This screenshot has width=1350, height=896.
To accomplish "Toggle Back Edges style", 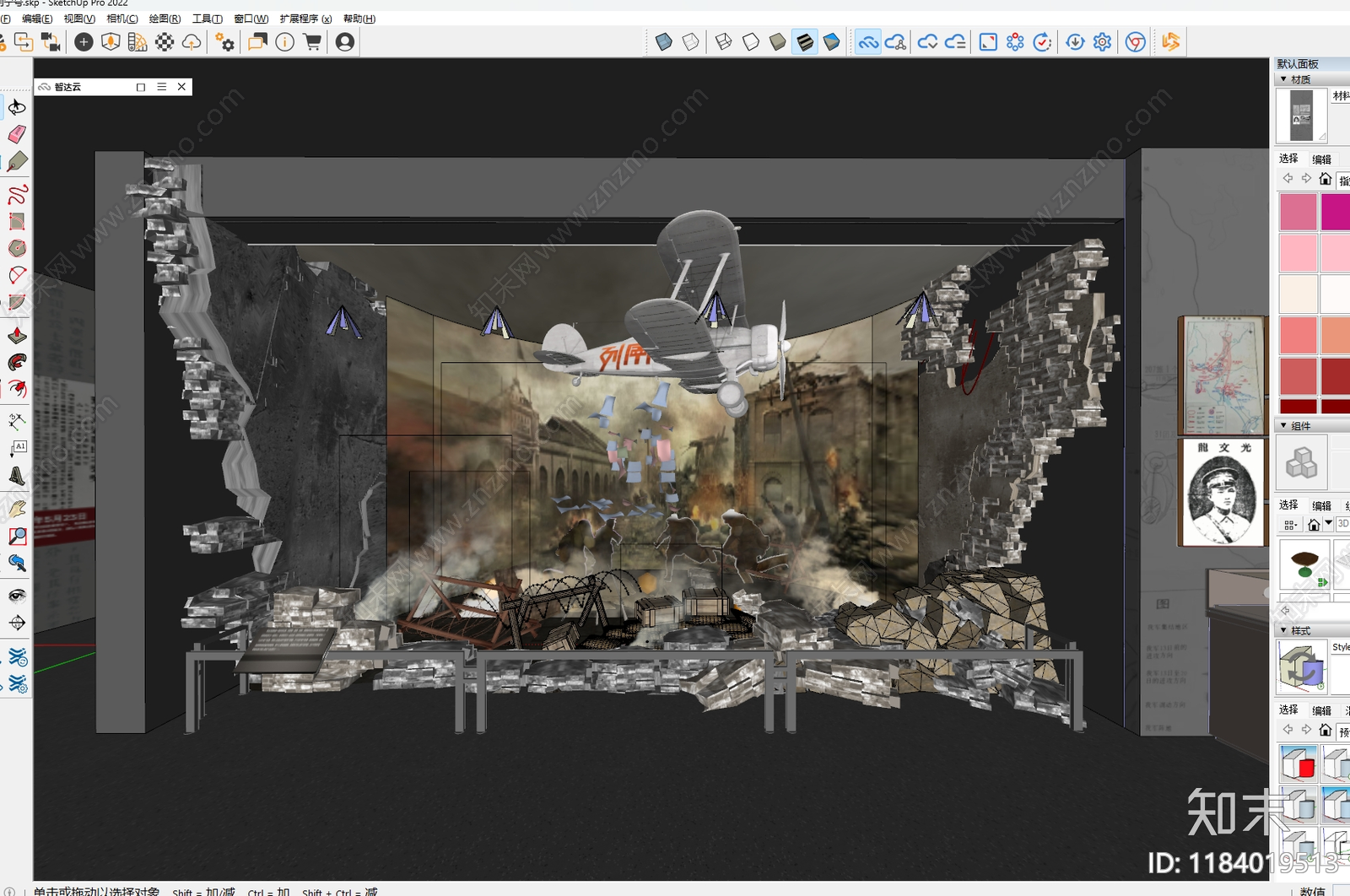I will [x=690, y=41].
